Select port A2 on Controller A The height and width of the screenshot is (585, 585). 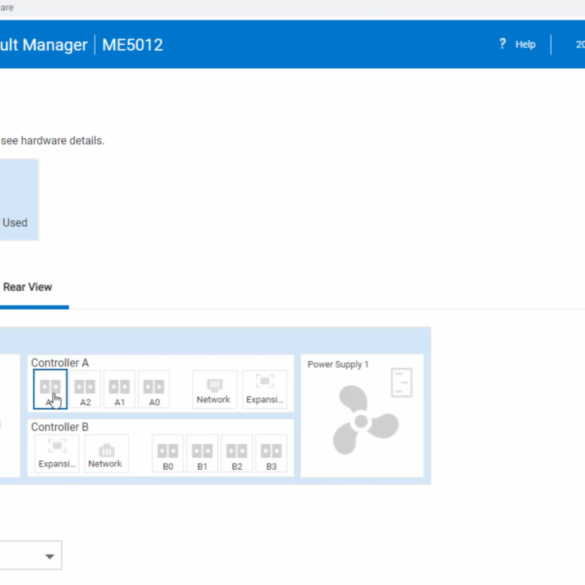tap(85, 389)
